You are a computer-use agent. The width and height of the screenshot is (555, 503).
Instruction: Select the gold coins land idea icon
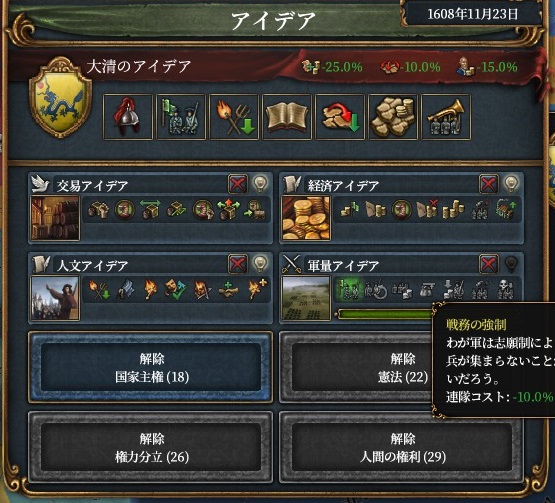(x=393, y=117)
